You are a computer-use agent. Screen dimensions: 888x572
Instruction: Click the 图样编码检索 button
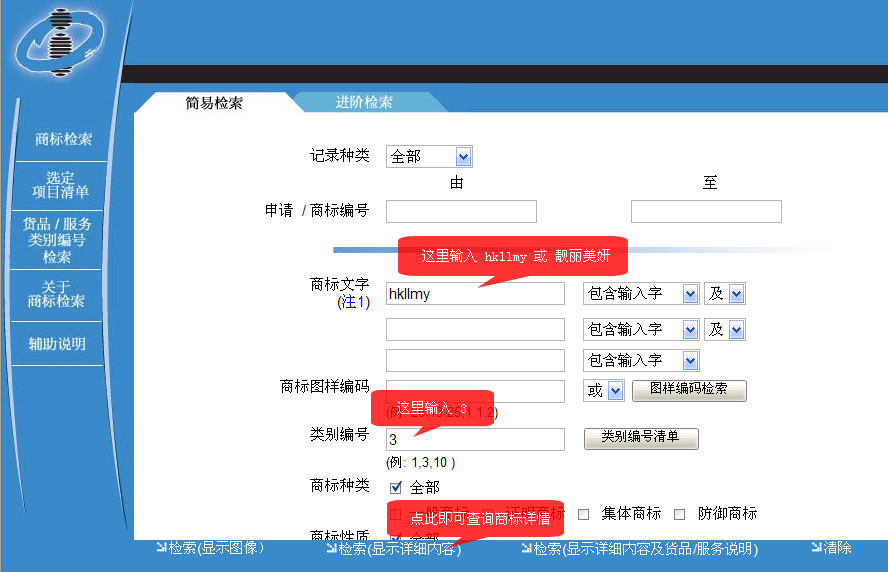[x=689, y=390]
